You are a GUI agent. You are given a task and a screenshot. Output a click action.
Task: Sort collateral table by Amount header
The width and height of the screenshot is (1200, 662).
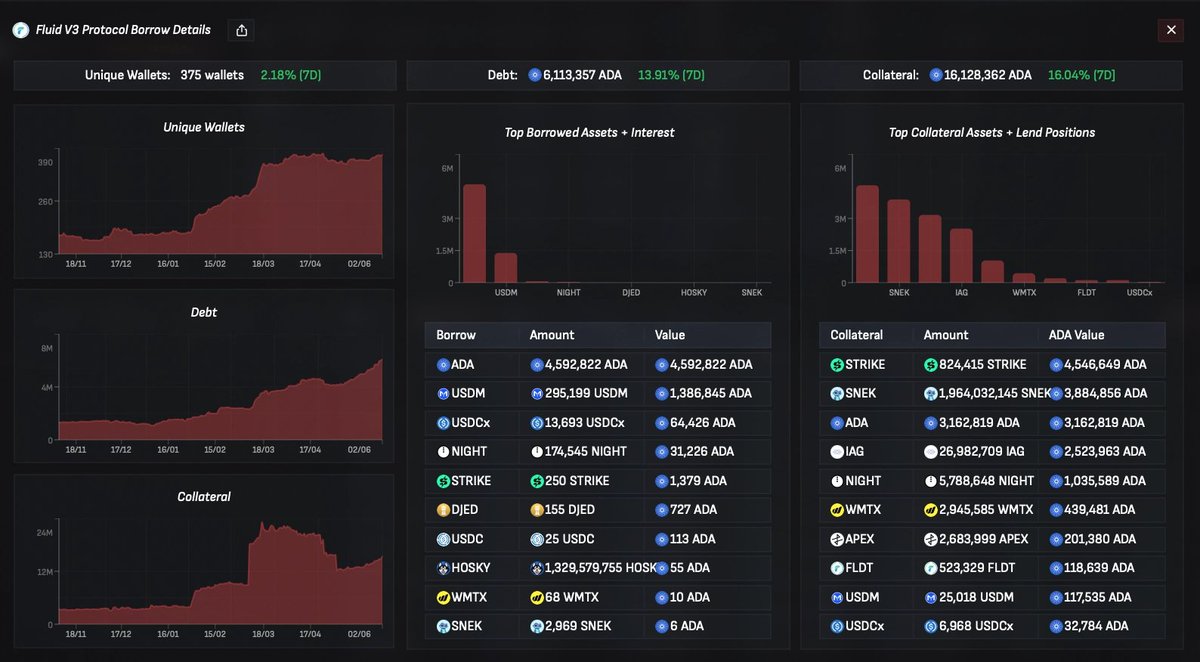[946, 335]
